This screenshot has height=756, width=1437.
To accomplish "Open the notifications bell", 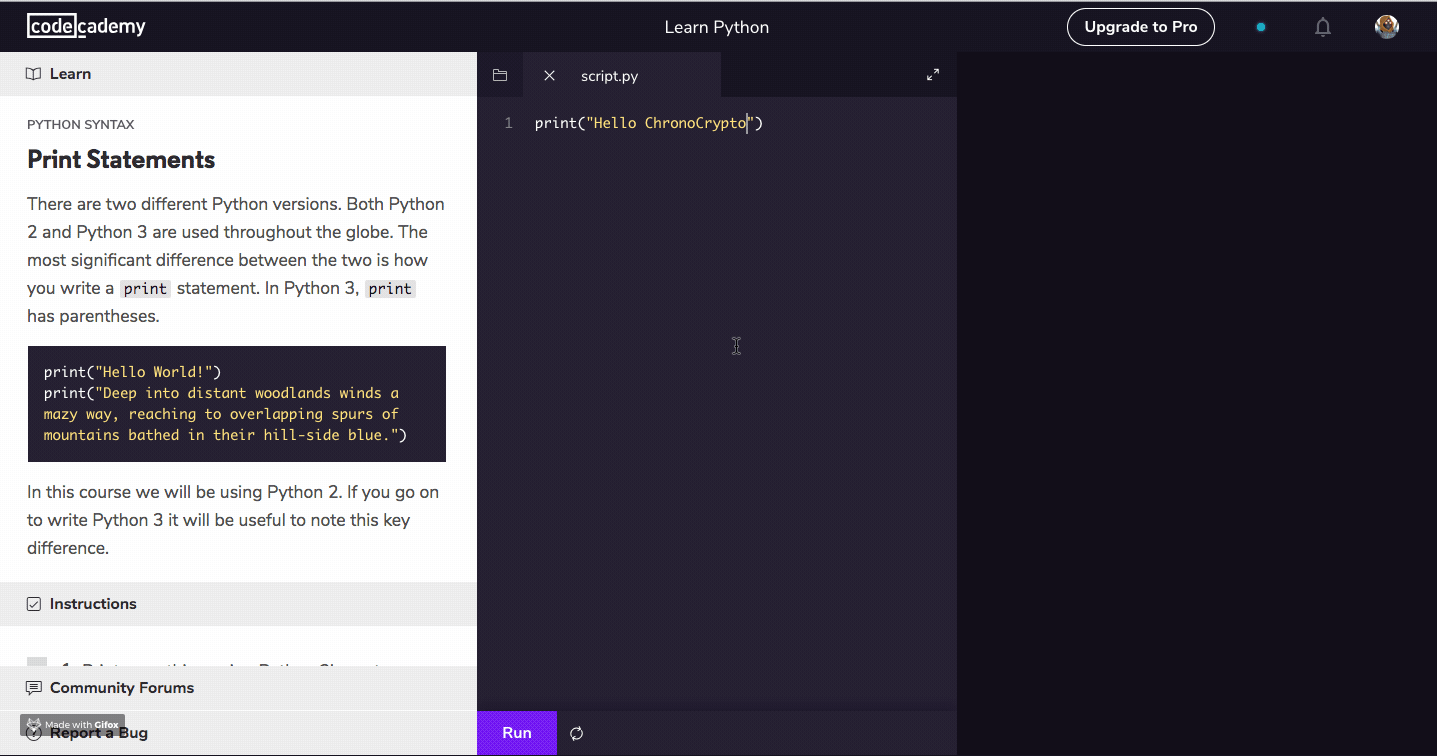I will (x=1323, y=27).
